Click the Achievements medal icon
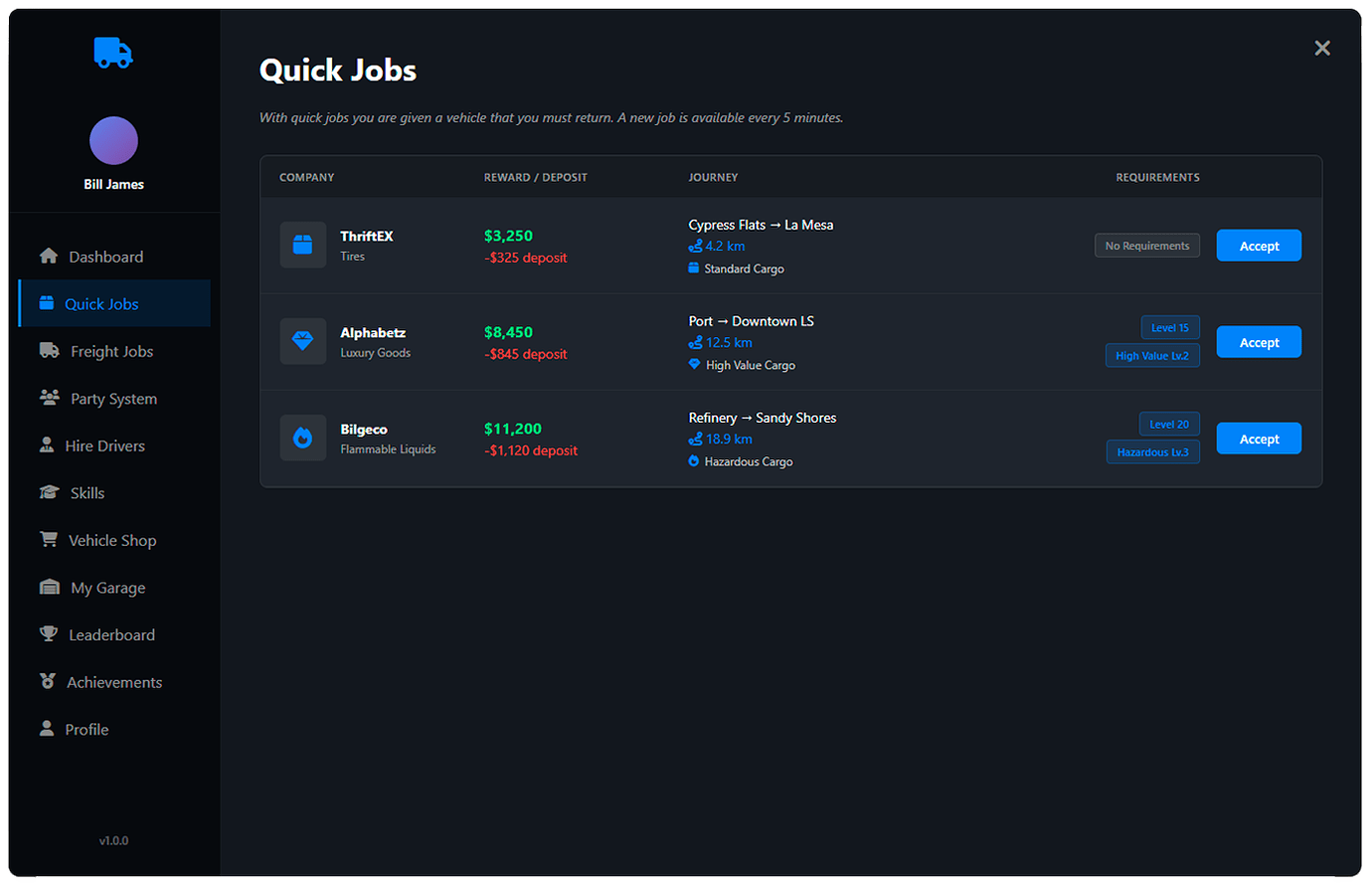The image size is (1372, 887). click(x=48, y=681)
